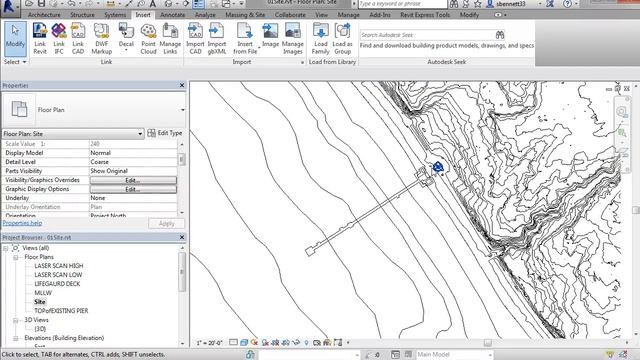This screenshot has height=360, width=640.
Task: Switch to the Architecture tab
Action: pyautogui.click(x=44, y=15)
